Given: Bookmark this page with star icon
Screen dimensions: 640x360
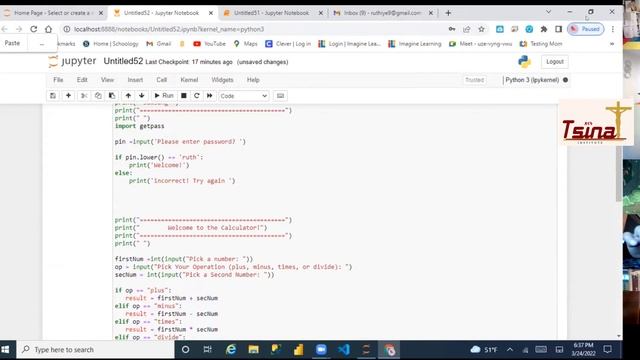Looking at the screenshot, I should tap(482, 29).
